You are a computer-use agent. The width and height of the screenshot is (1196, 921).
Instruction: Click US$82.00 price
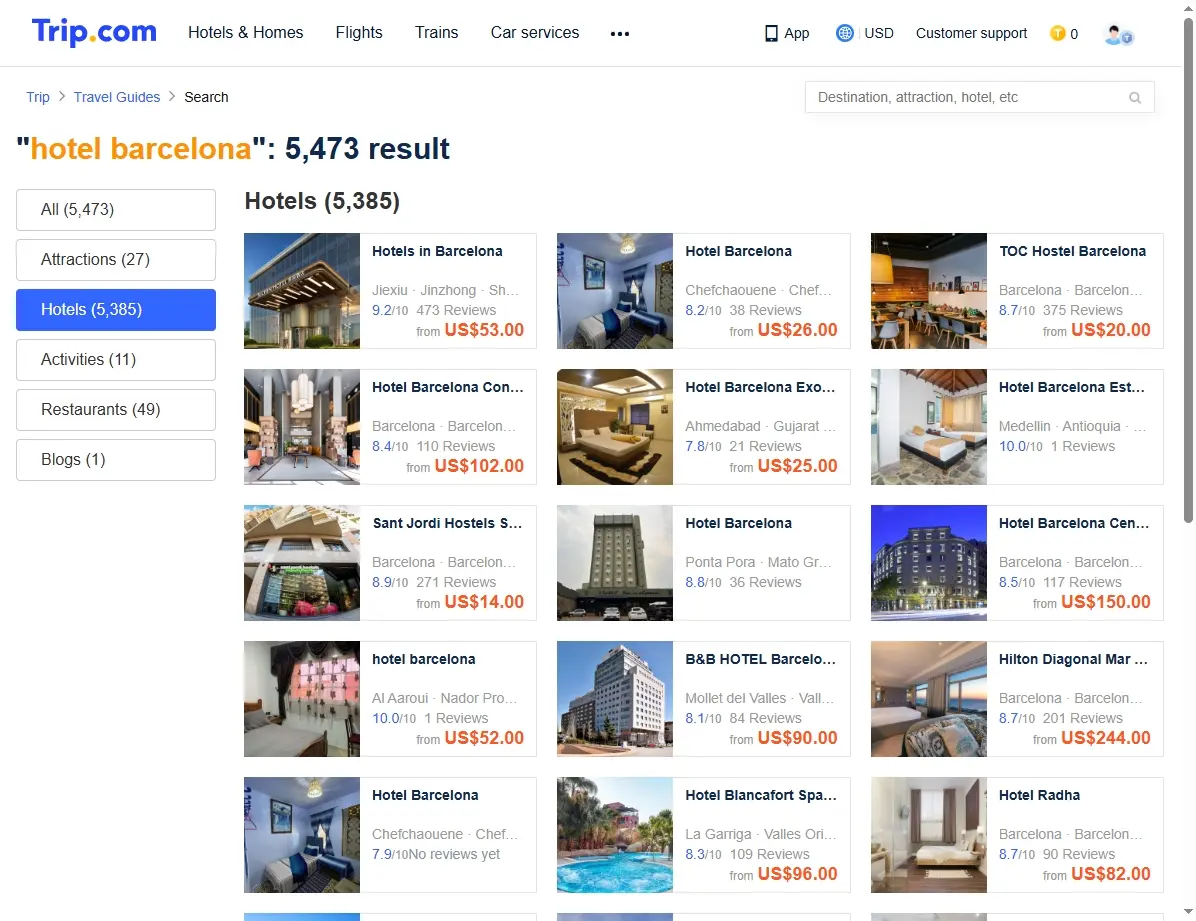pyautogui.click(x=1111, y=874)
